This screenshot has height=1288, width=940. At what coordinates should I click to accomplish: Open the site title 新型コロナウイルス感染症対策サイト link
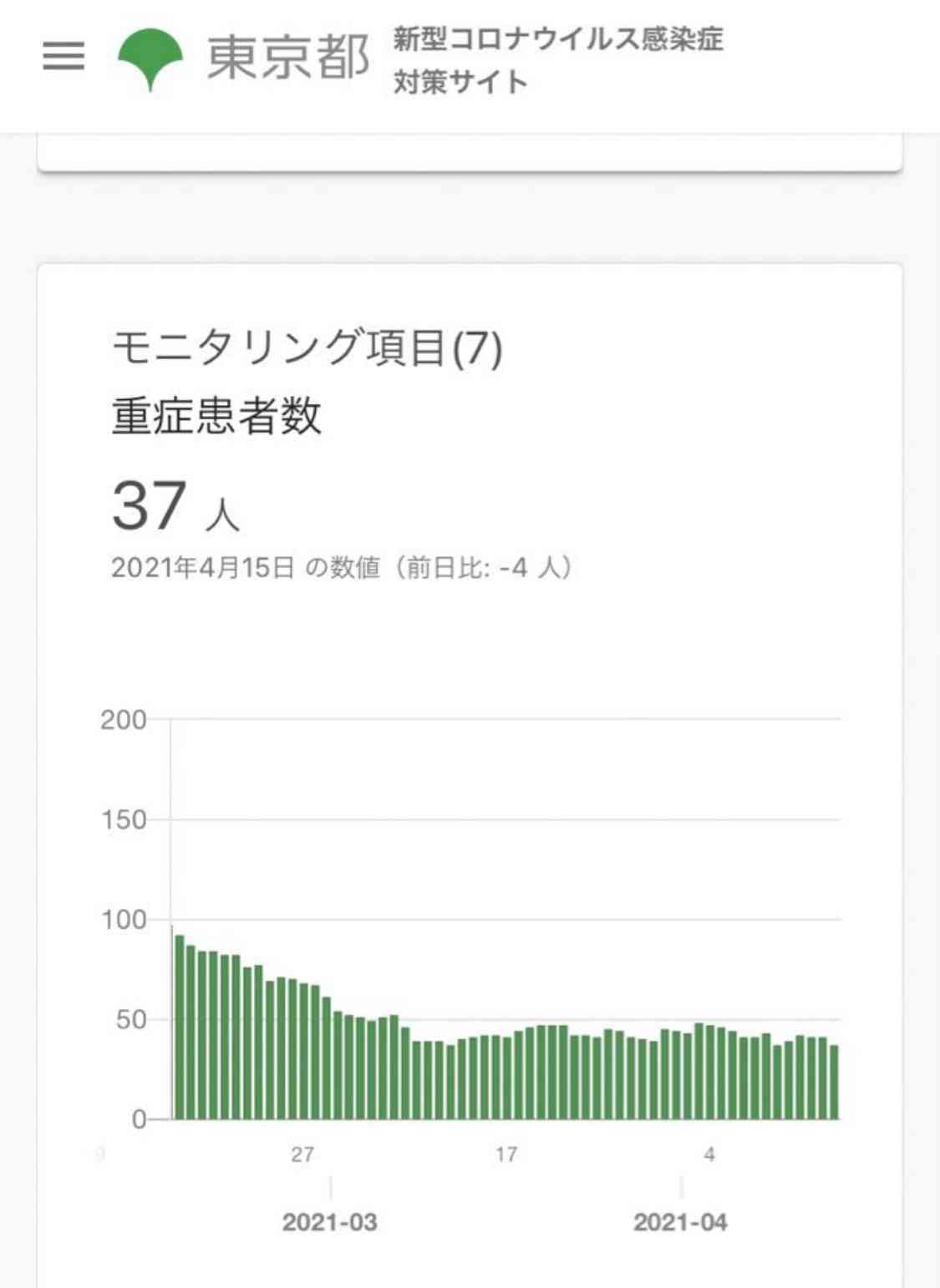[x=558, y=60]
